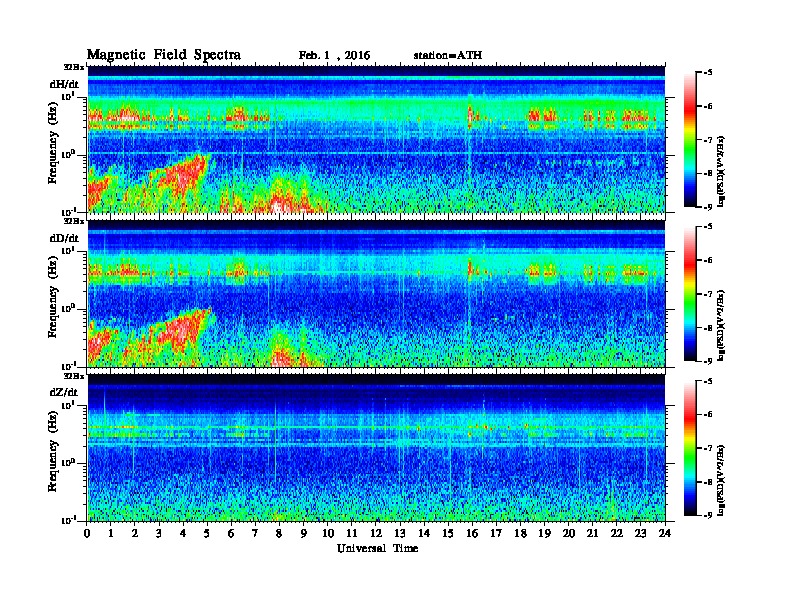Click hour 7 on the Universal Time axis
Viewport: 792px width, 612px height.
(256, 533)
